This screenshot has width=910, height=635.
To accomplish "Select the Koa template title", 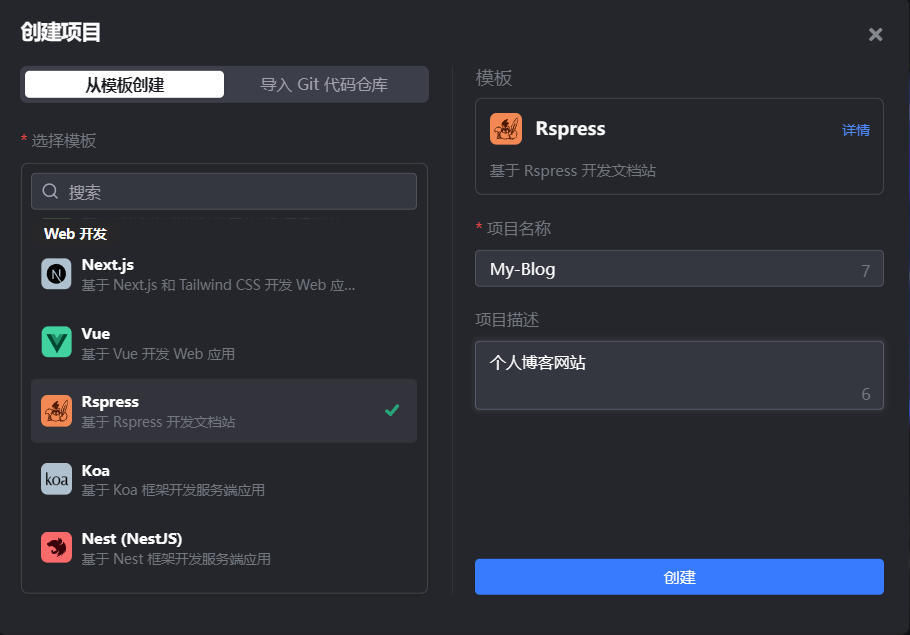I will pyautogui.click(x=96, y=471).
